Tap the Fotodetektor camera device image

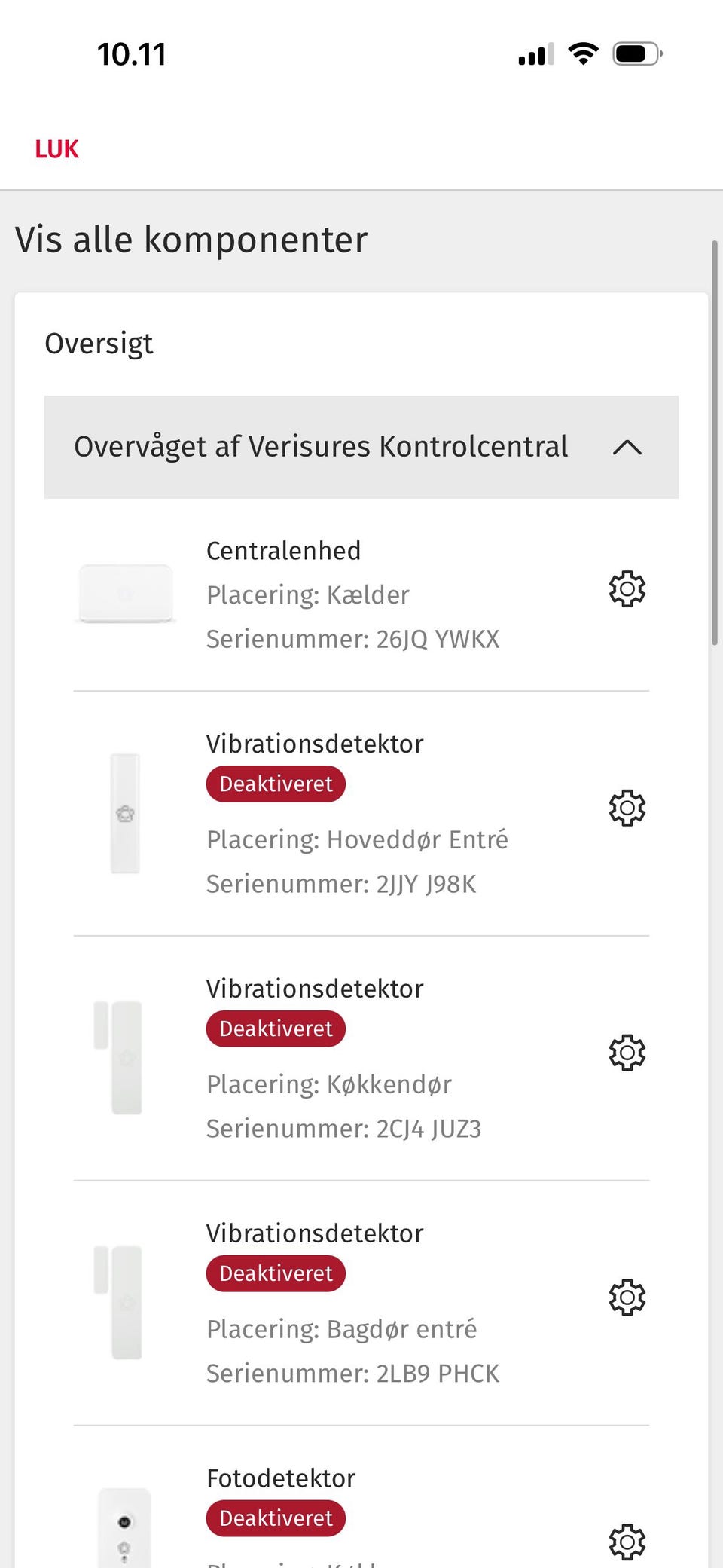[x=124, y=1530]
